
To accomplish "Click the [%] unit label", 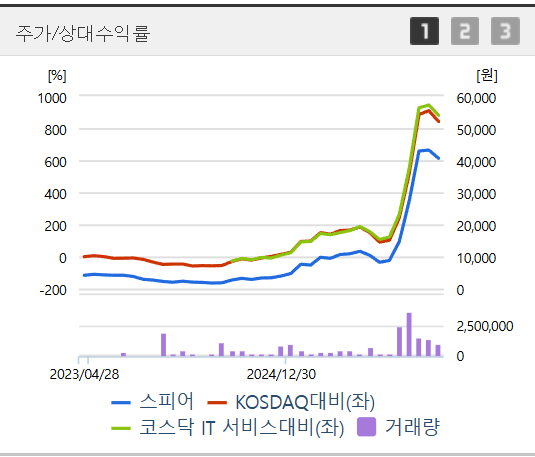I will [57, 76].
